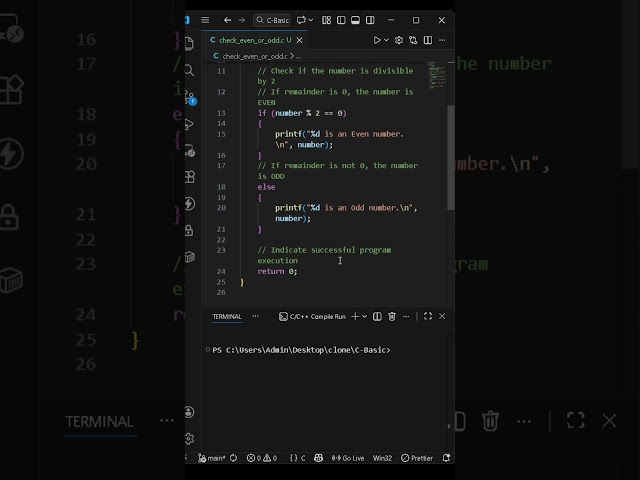Screen dimensions: 640x480
Task: Expand the run options dropdown arrow
Action: point(386,40)
